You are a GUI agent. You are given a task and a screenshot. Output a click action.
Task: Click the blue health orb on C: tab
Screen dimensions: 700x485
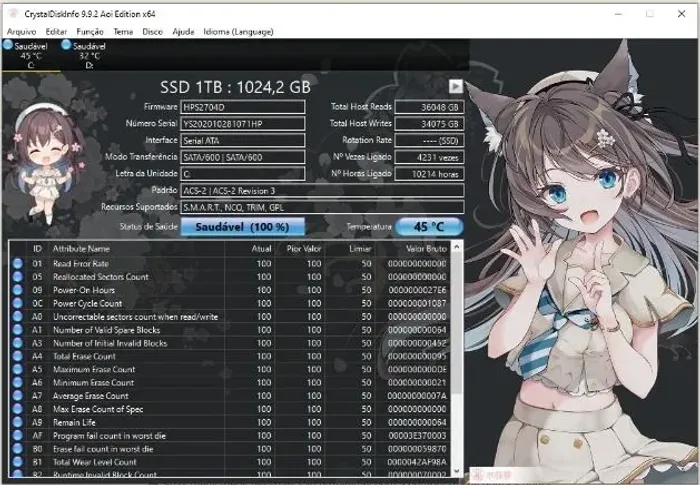pos(8,45)
